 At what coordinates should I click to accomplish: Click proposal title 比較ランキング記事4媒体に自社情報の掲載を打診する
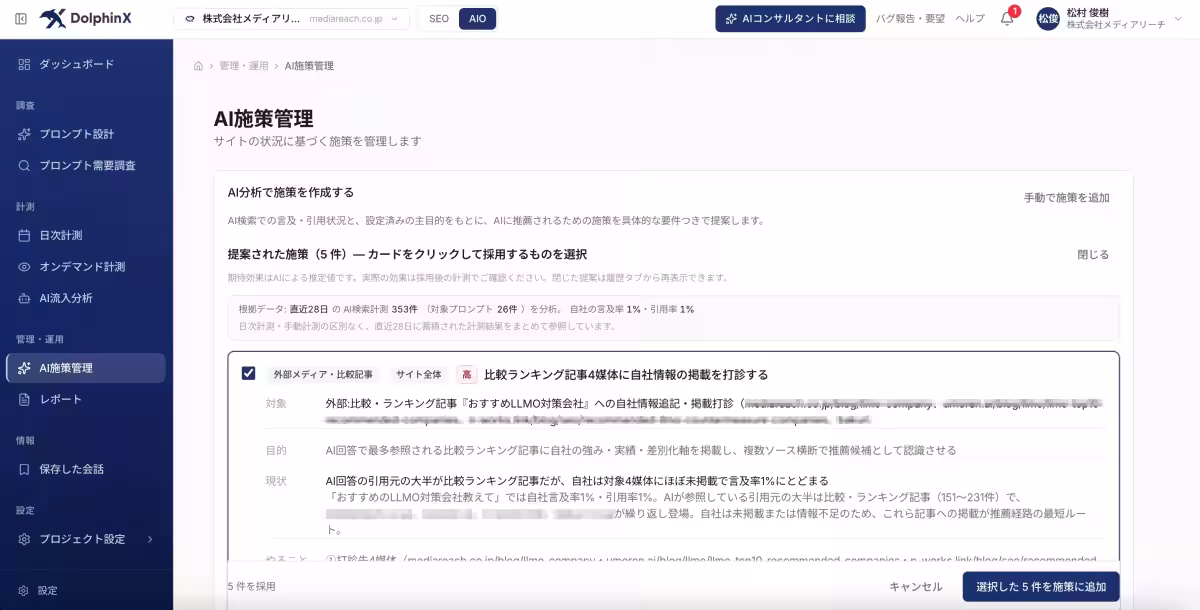(x=626, y=374)
